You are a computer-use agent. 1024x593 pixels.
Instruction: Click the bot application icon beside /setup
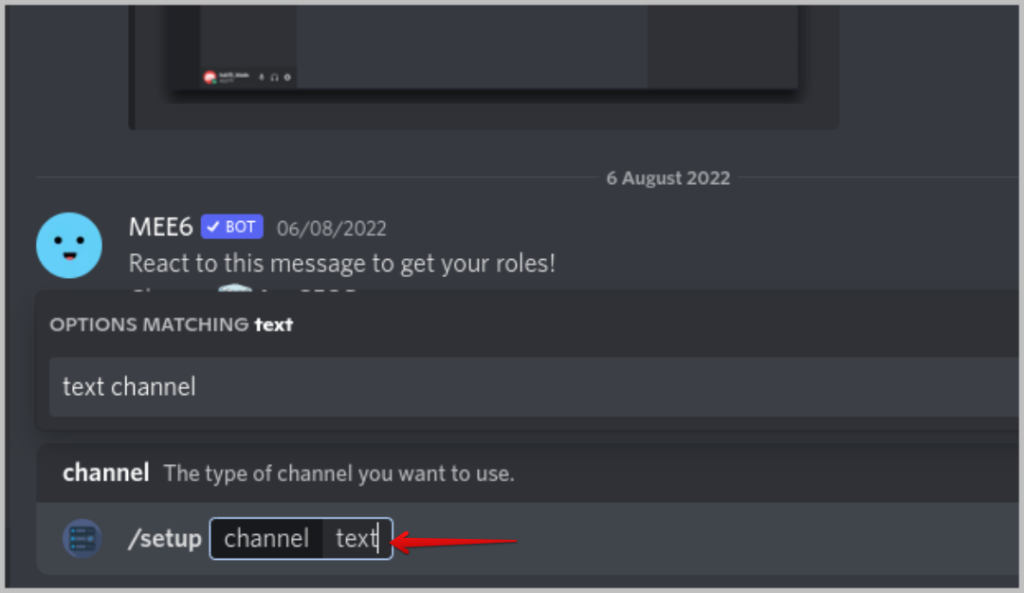82,539
